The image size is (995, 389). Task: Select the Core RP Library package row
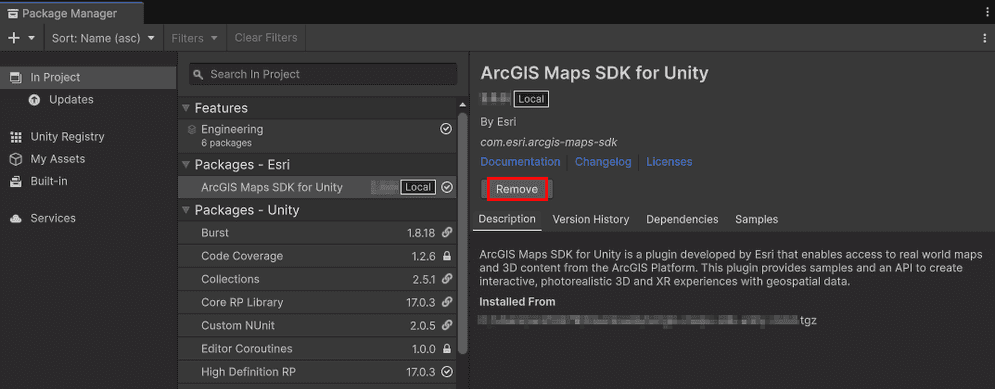coord(317,303)
